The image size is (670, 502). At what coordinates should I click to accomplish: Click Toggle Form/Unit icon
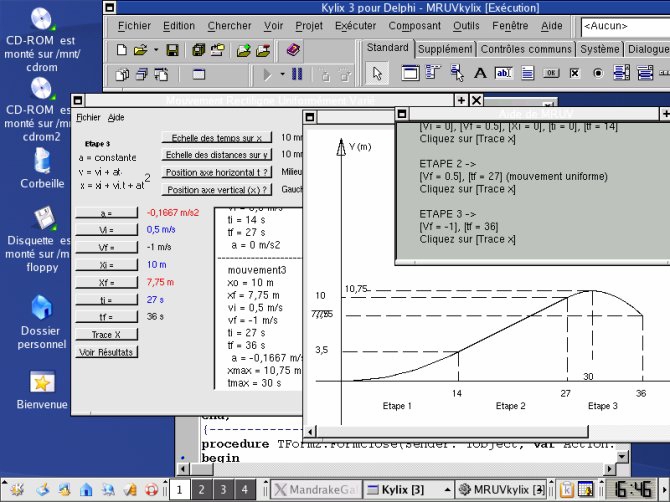[161, 75]
